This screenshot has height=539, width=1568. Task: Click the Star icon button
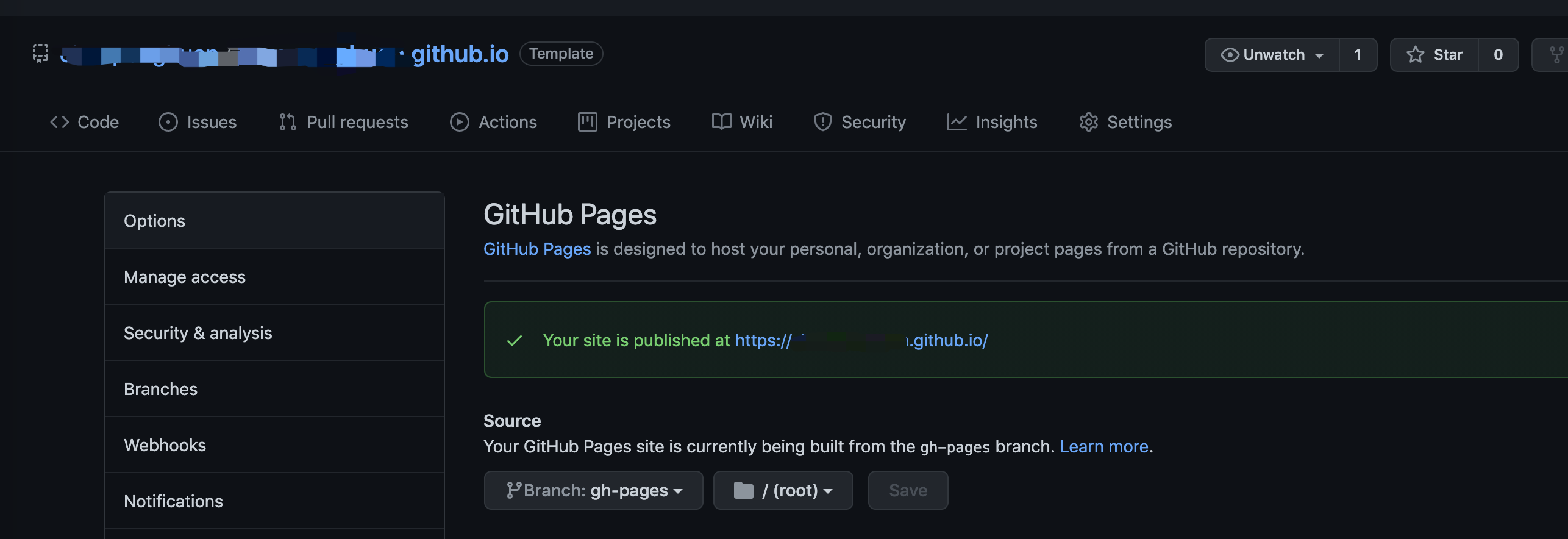[1414, 55]
